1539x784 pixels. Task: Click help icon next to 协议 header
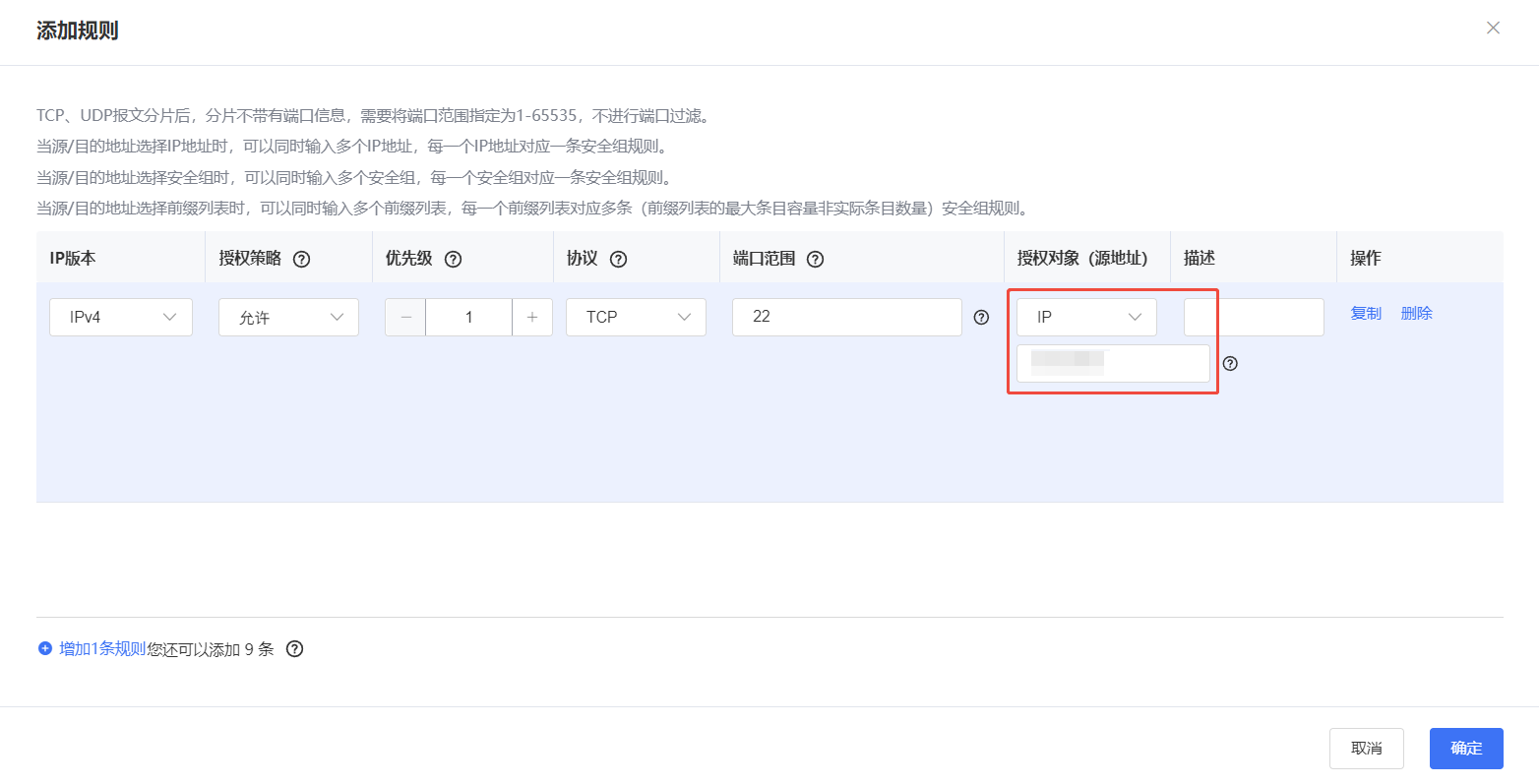(618, 260)
